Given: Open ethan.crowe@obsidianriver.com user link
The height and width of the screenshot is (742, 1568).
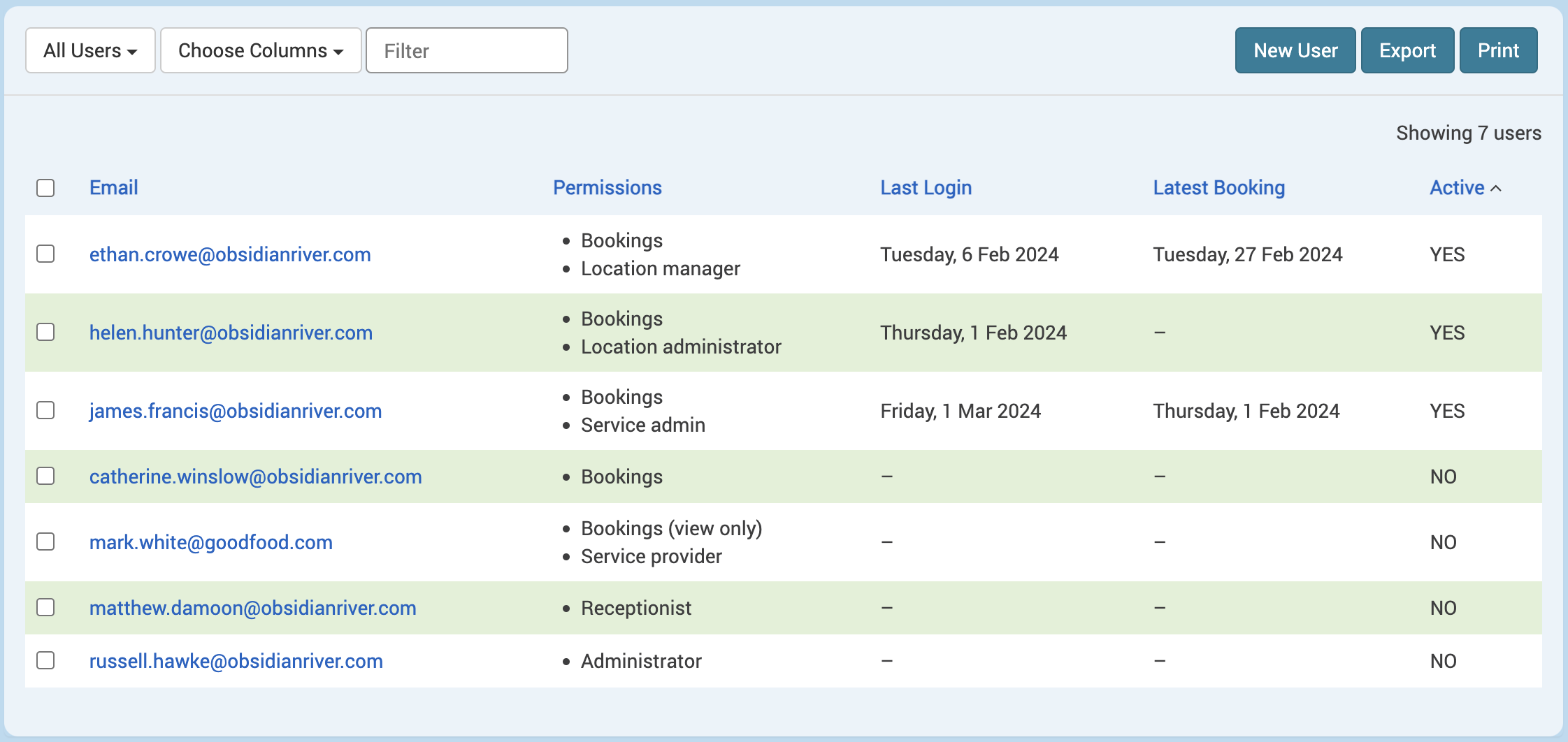Looking at the screenshot, I should 230,254.
